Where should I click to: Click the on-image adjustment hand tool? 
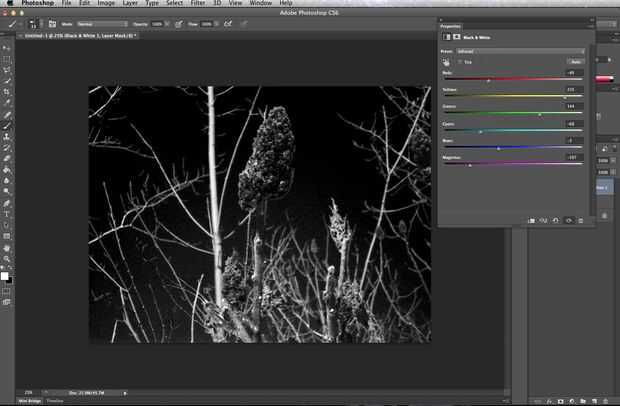(x=446, y=62)
